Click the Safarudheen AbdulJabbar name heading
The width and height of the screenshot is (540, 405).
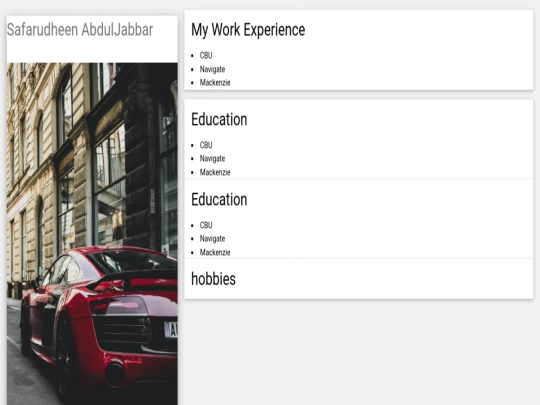[x=80, y=30]
